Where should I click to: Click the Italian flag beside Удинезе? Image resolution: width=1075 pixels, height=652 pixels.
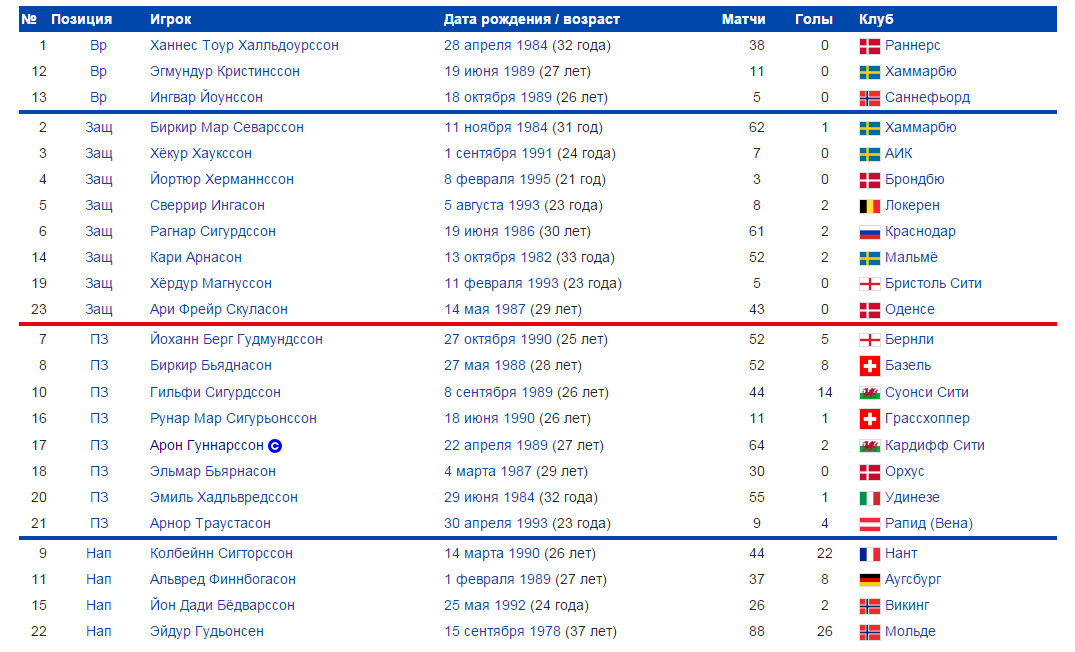tap(869, 498)
